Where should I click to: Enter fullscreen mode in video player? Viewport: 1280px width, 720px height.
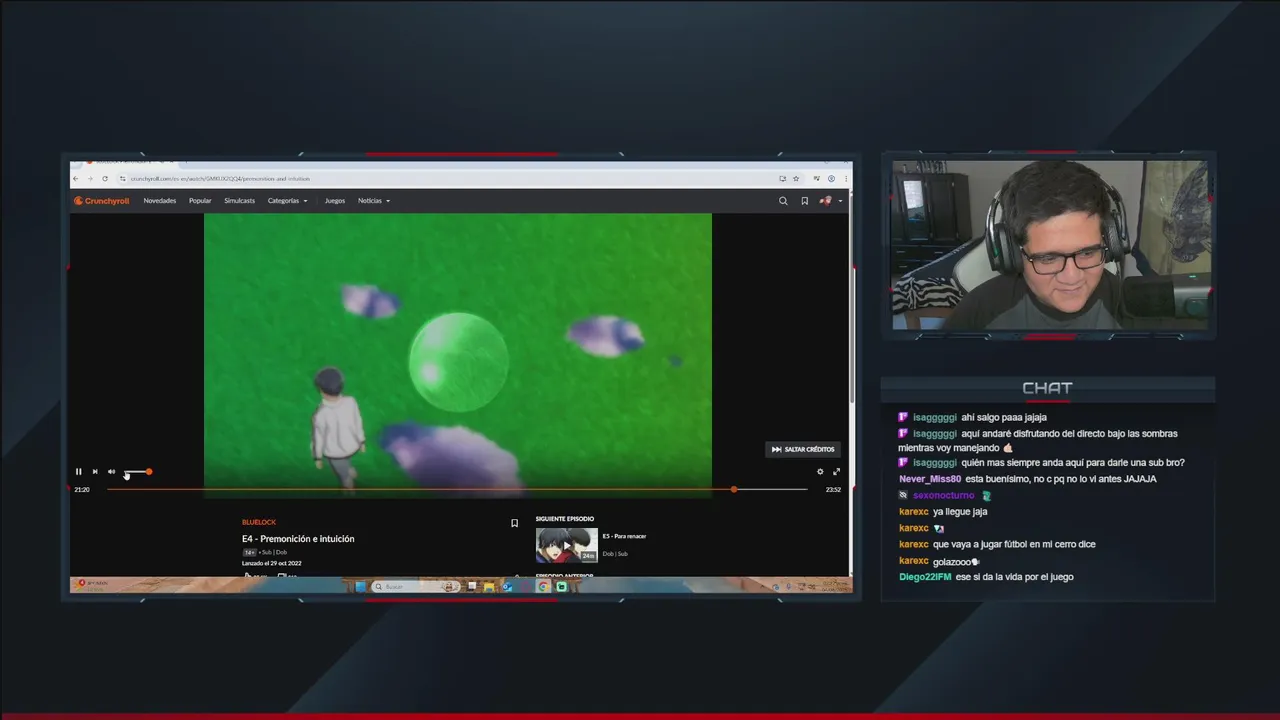point(837,472)
